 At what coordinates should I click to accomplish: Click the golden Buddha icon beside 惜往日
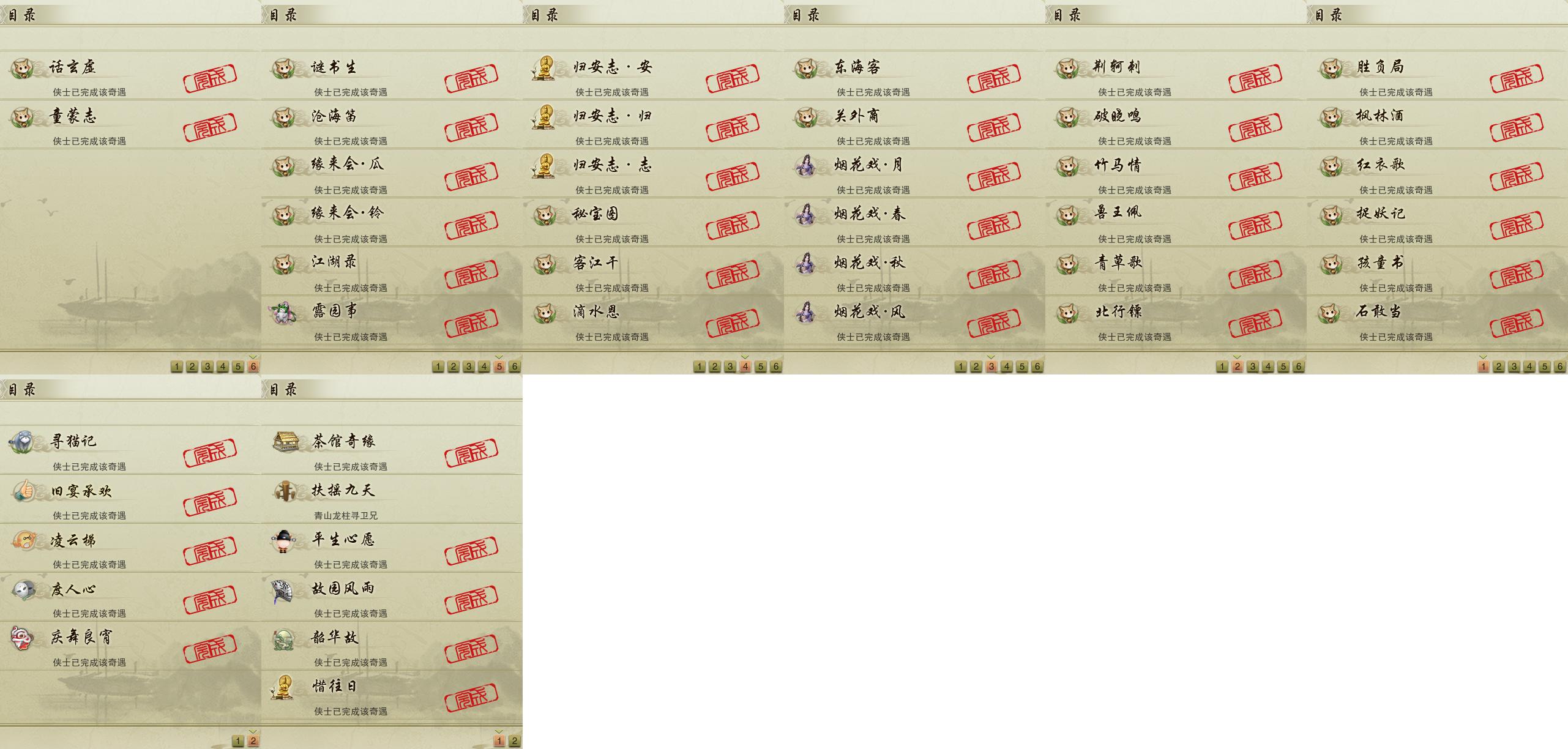pyautogui.click(x=283, y=687)
